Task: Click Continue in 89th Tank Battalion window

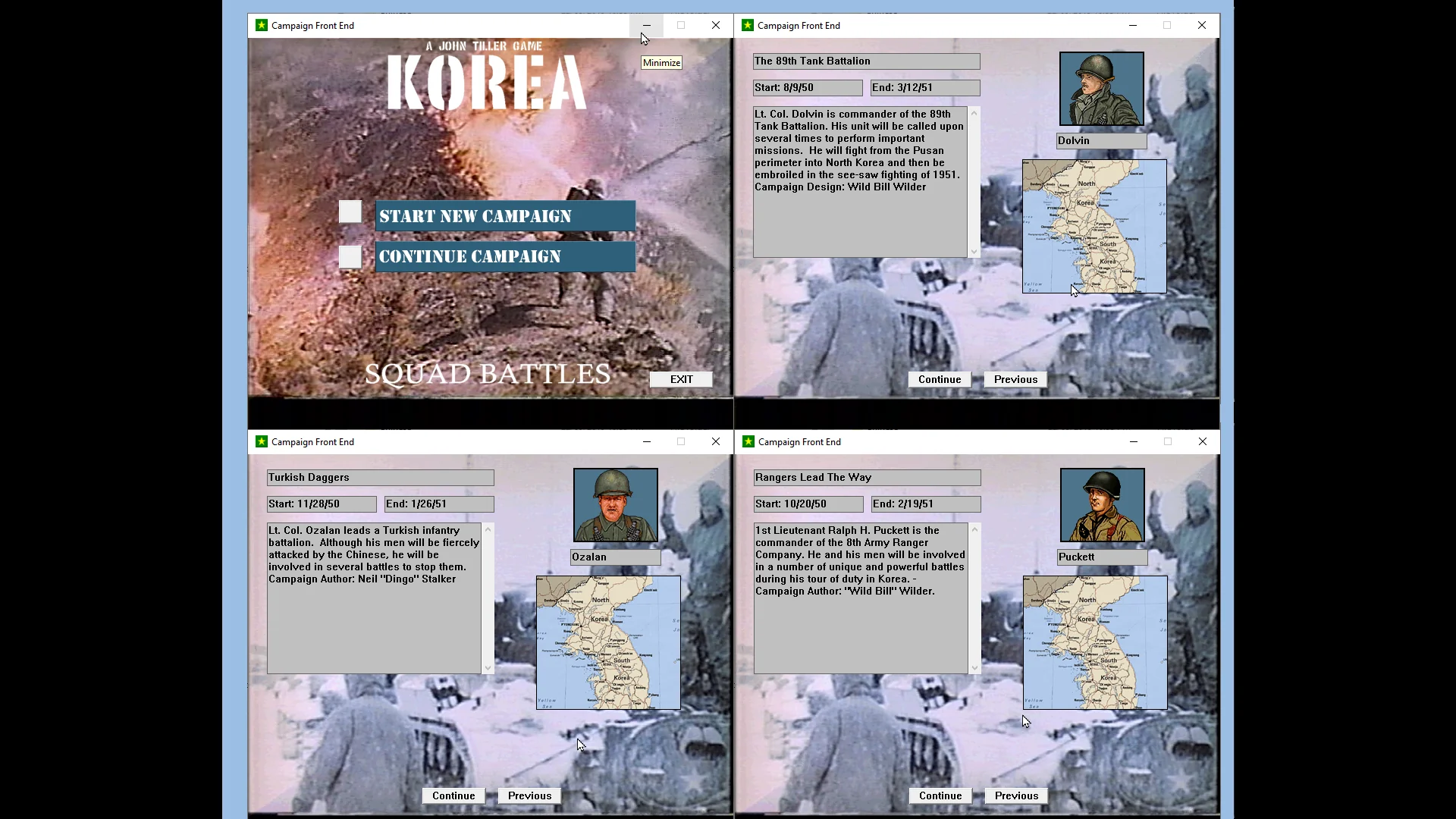Action: 940,379
